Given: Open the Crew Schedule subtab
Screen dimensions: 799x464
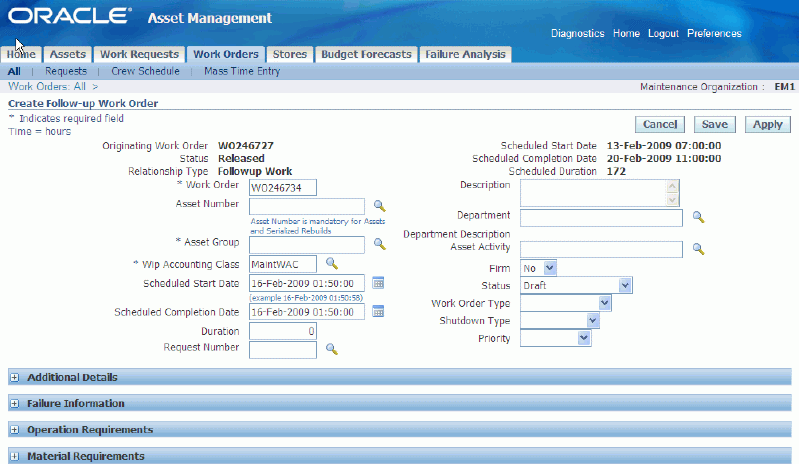Looking at the screenshot, I should 145,71.
